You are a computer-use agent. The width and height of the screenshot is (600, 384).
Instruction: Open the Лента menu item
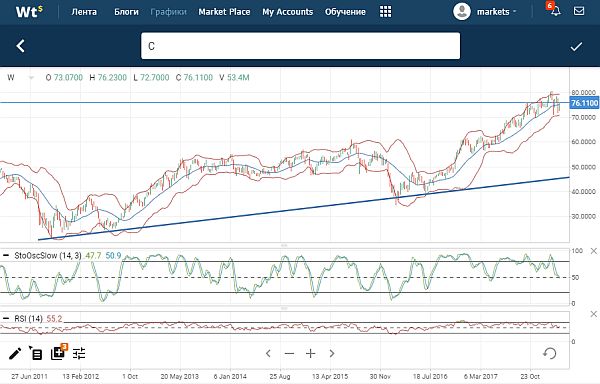(84, 12)
